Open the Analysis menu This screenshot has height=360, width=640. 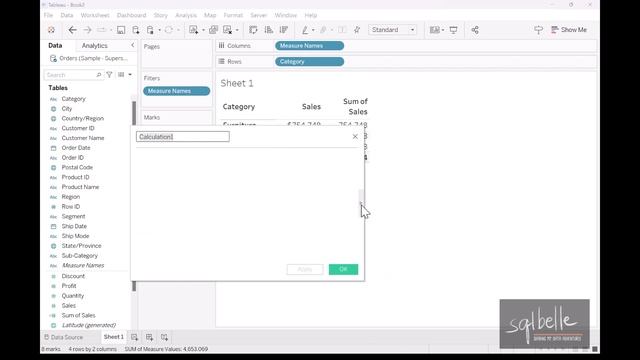tap(186, 15)
